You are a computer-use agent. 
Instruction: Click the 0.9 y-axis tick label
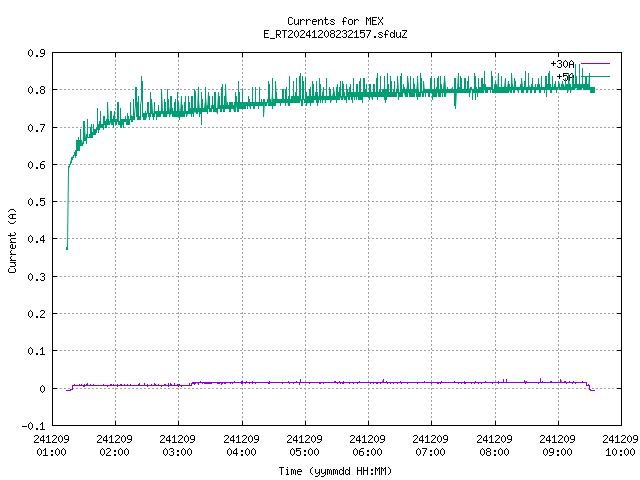tap(36, 53)
